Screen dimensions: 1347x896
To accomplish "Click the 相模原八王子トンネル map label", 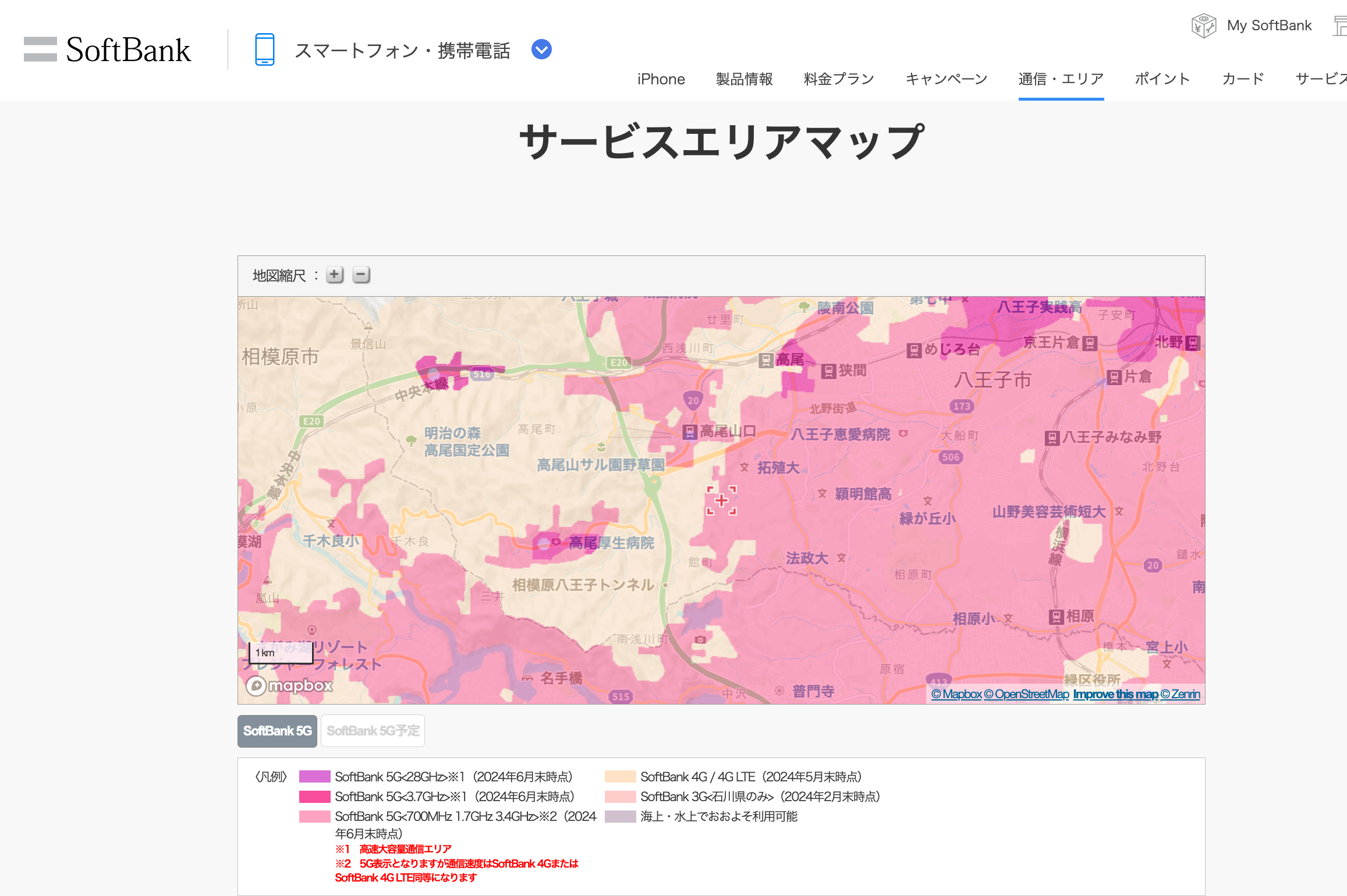I will pyautogui.click(x=583, y=585).
